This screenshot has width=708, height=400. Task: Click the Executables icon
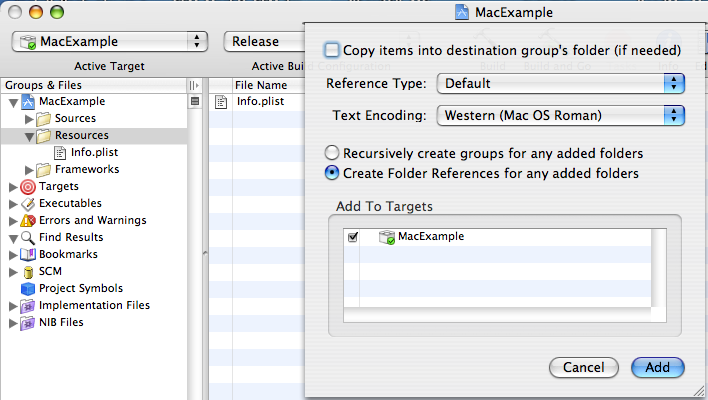click(x=28, y=204)
